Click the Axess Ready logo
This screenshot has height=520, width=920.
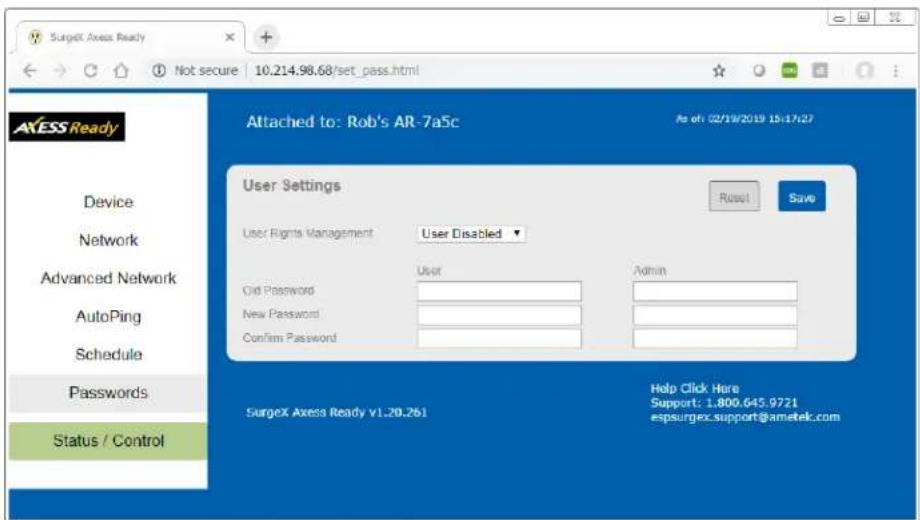pyautogui.click(x=67, y=127)
